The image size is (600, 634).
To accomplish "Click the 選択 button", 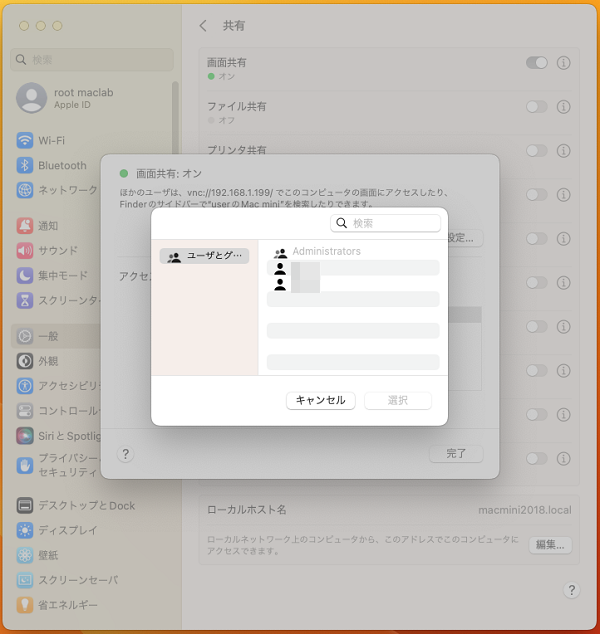I will 398,400.
